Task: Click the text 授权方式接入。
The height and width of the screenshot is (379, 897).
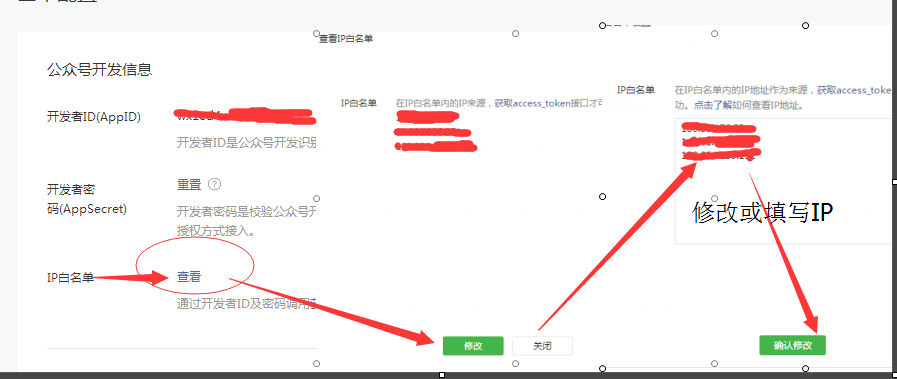Action: point(216,232)
